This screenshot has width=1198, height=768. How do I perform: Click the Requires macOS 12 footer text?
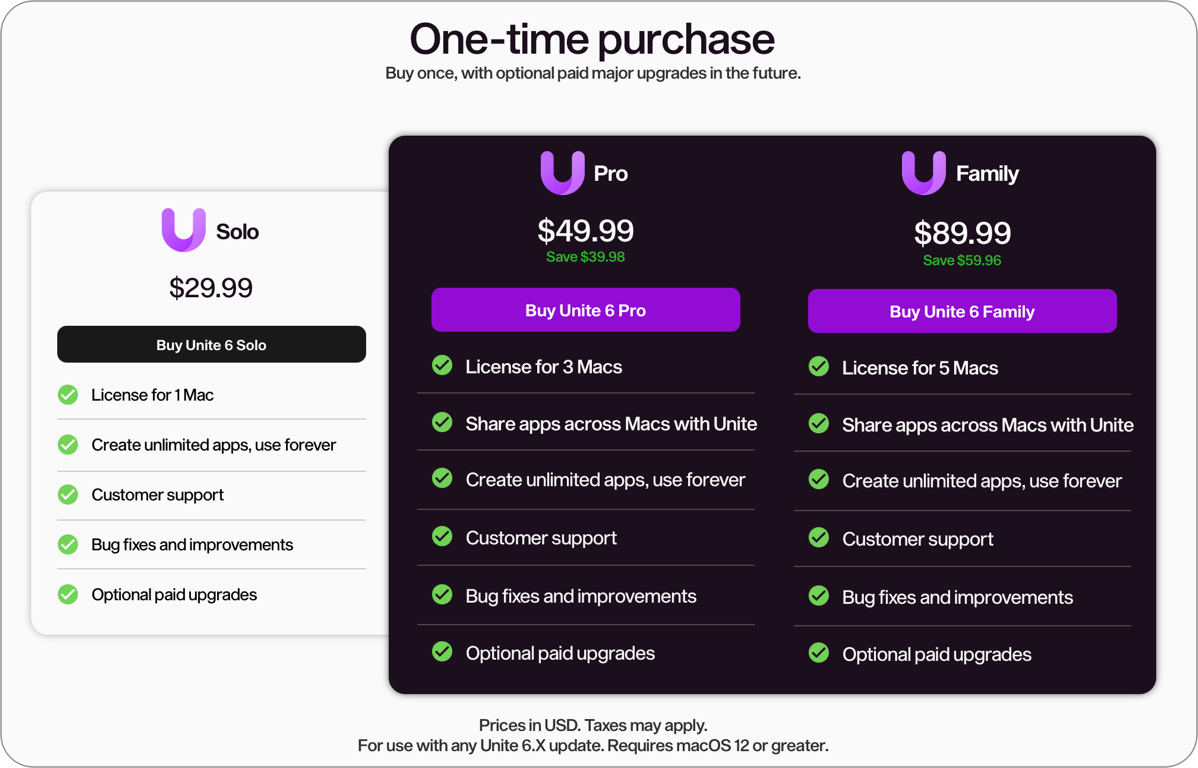[594, 745]
